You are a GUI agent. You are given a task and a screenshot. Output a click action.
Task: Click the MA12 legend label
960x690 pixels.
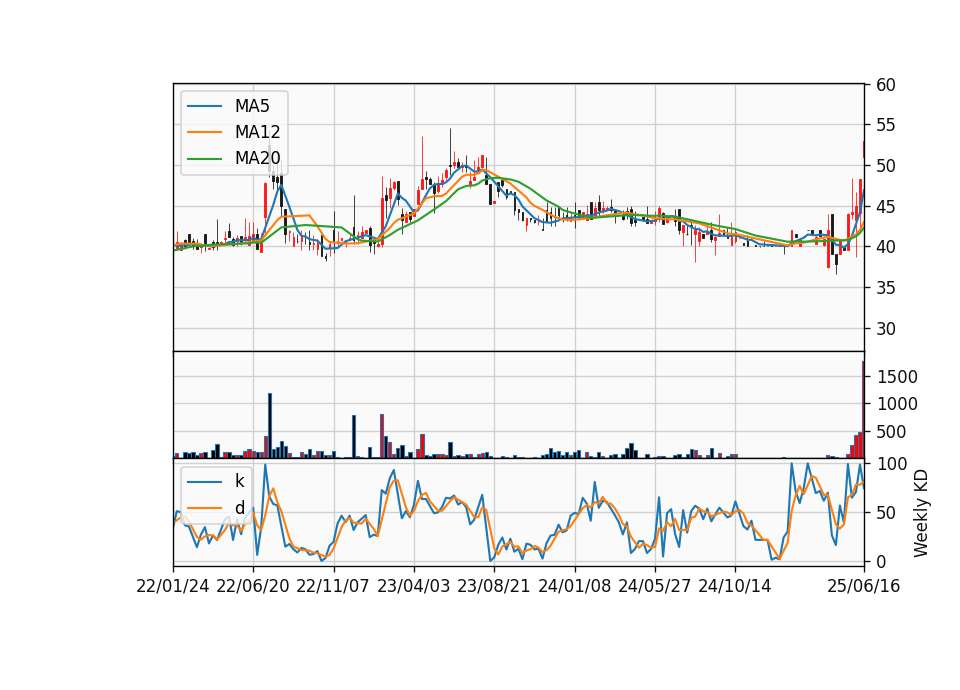[257, 132]
